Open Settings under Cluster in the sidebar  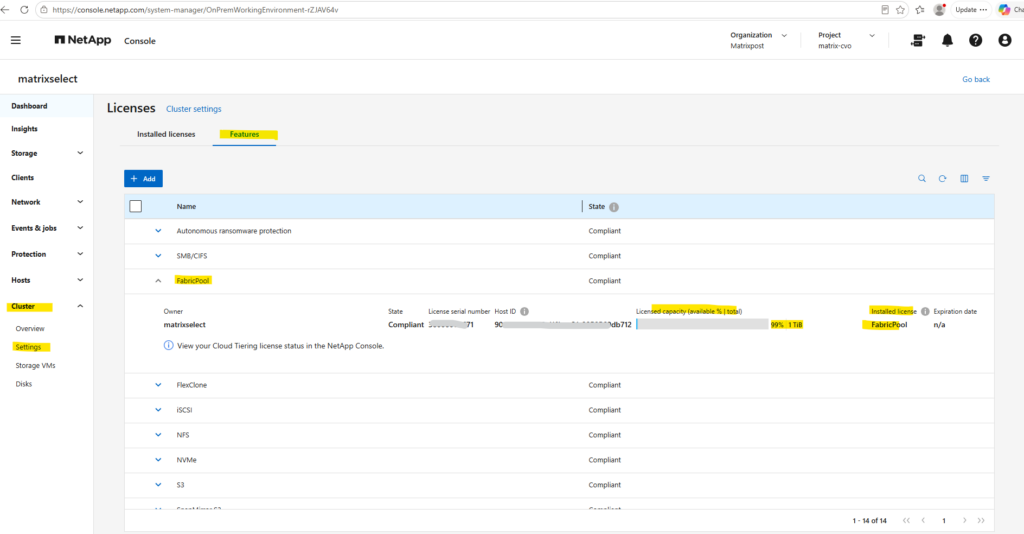coord(28,347)
